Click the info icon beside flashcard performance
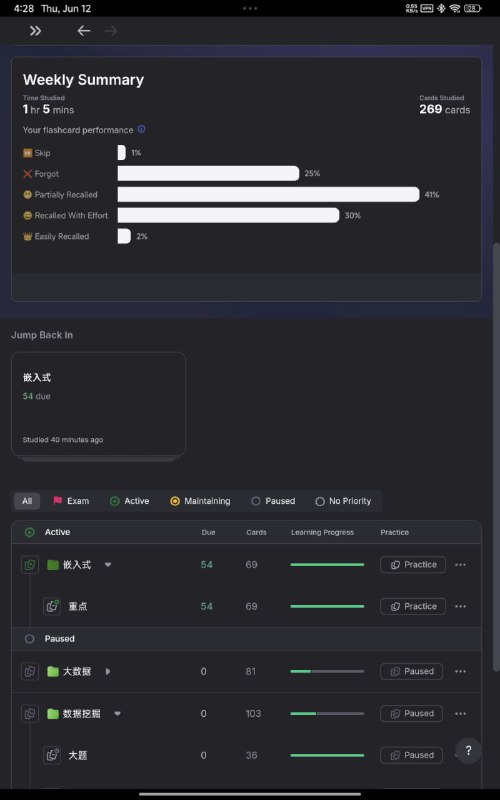 point(141,130)
